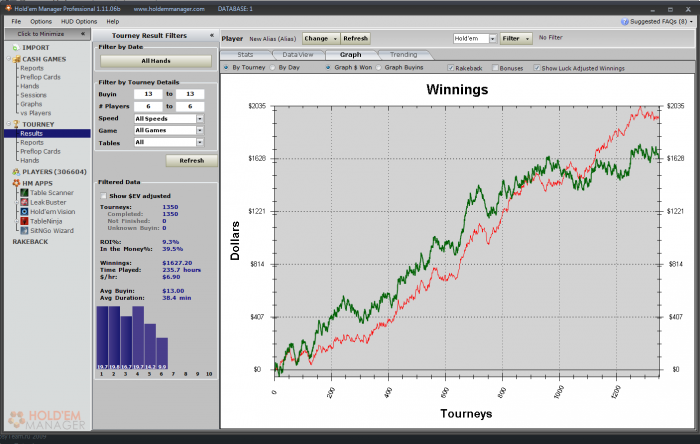Click Refresh button next to Change
The height and width of the screenshot is (444, 700).
coord(355,38)
